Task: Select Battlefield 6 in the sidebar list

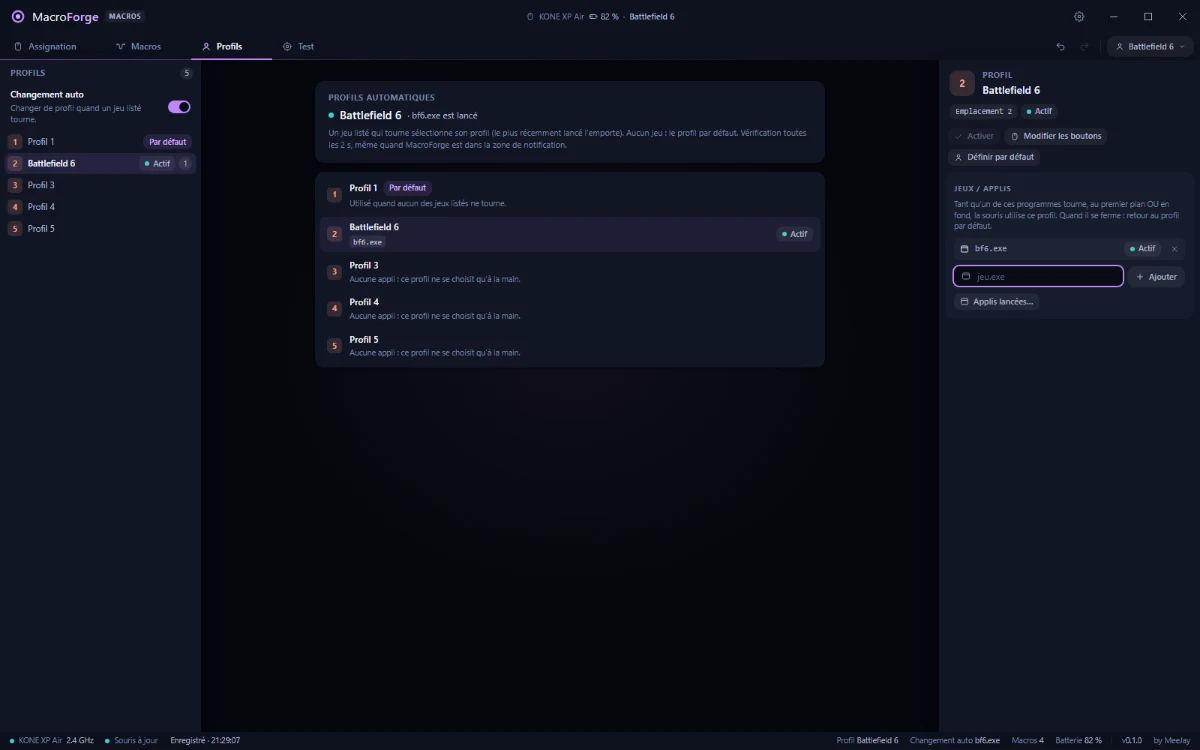Action: coord(98,163)
